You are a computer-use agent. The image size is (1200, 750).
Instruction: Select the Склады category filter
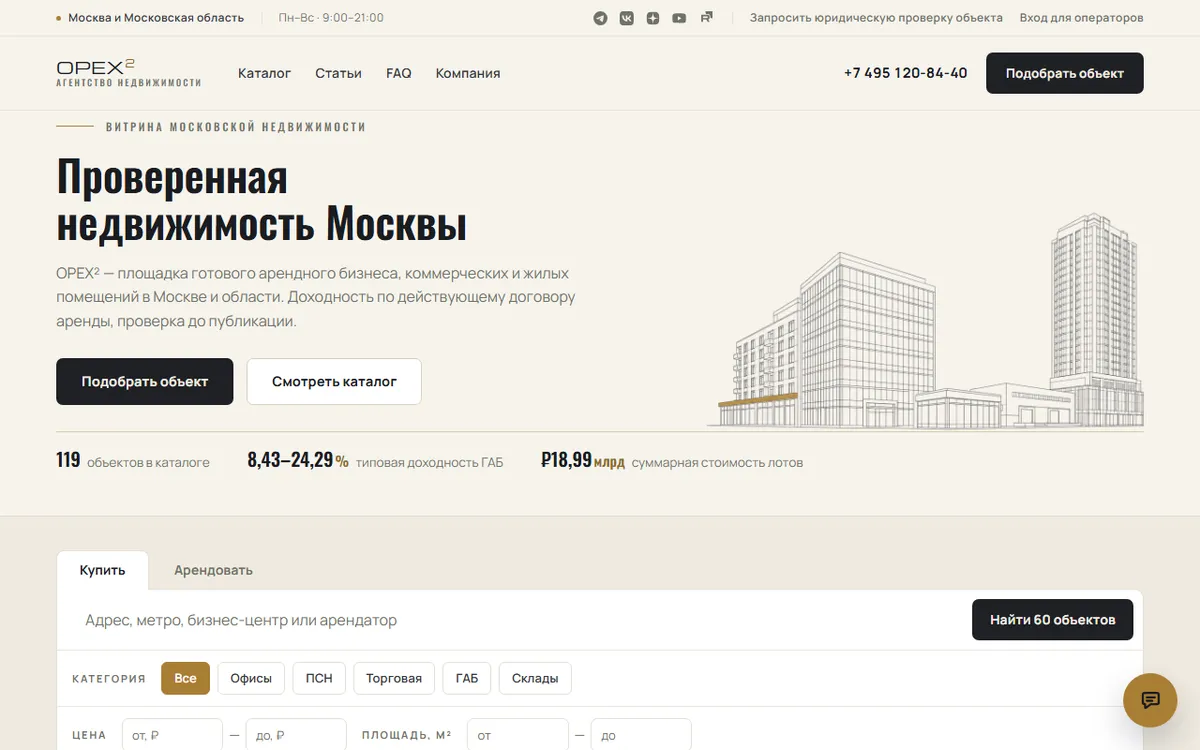click(535, 678)
